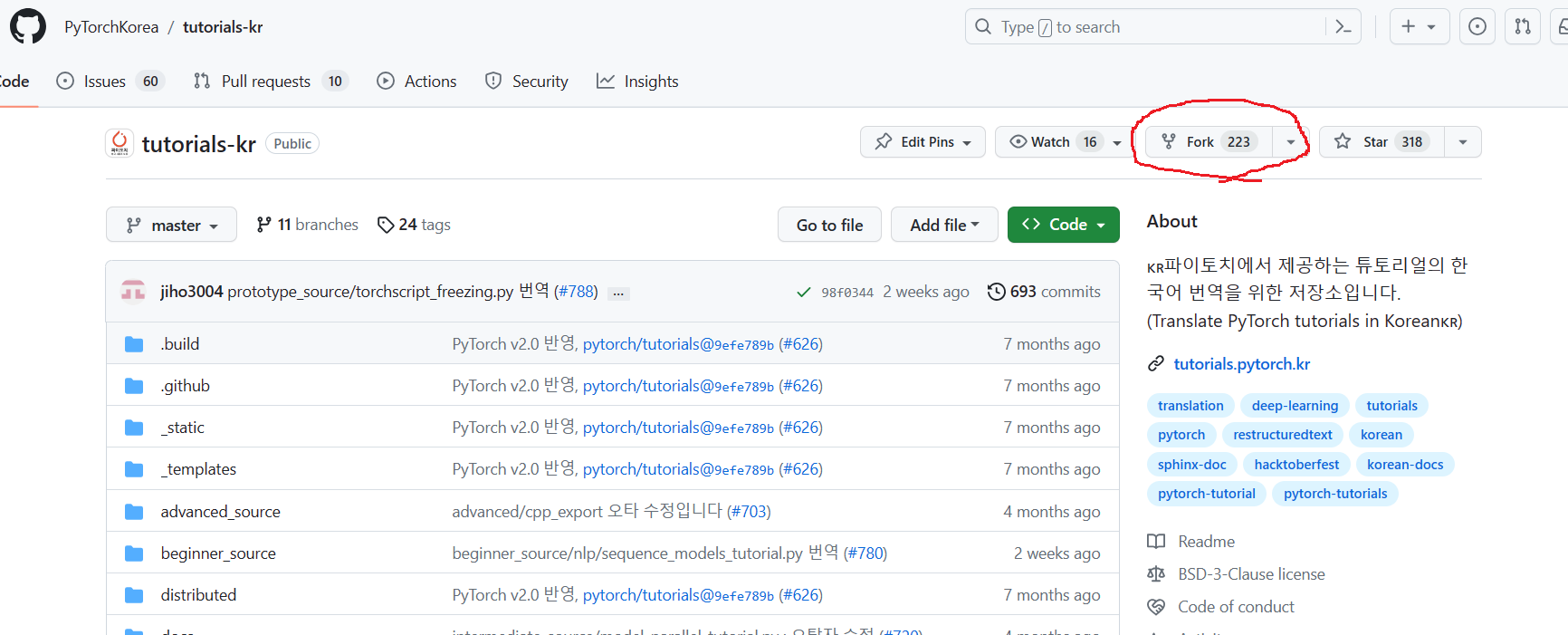This screenshot has height=635, width=1568.
Task: Click jiho3004 author avatar
Action: click(133, 291)
